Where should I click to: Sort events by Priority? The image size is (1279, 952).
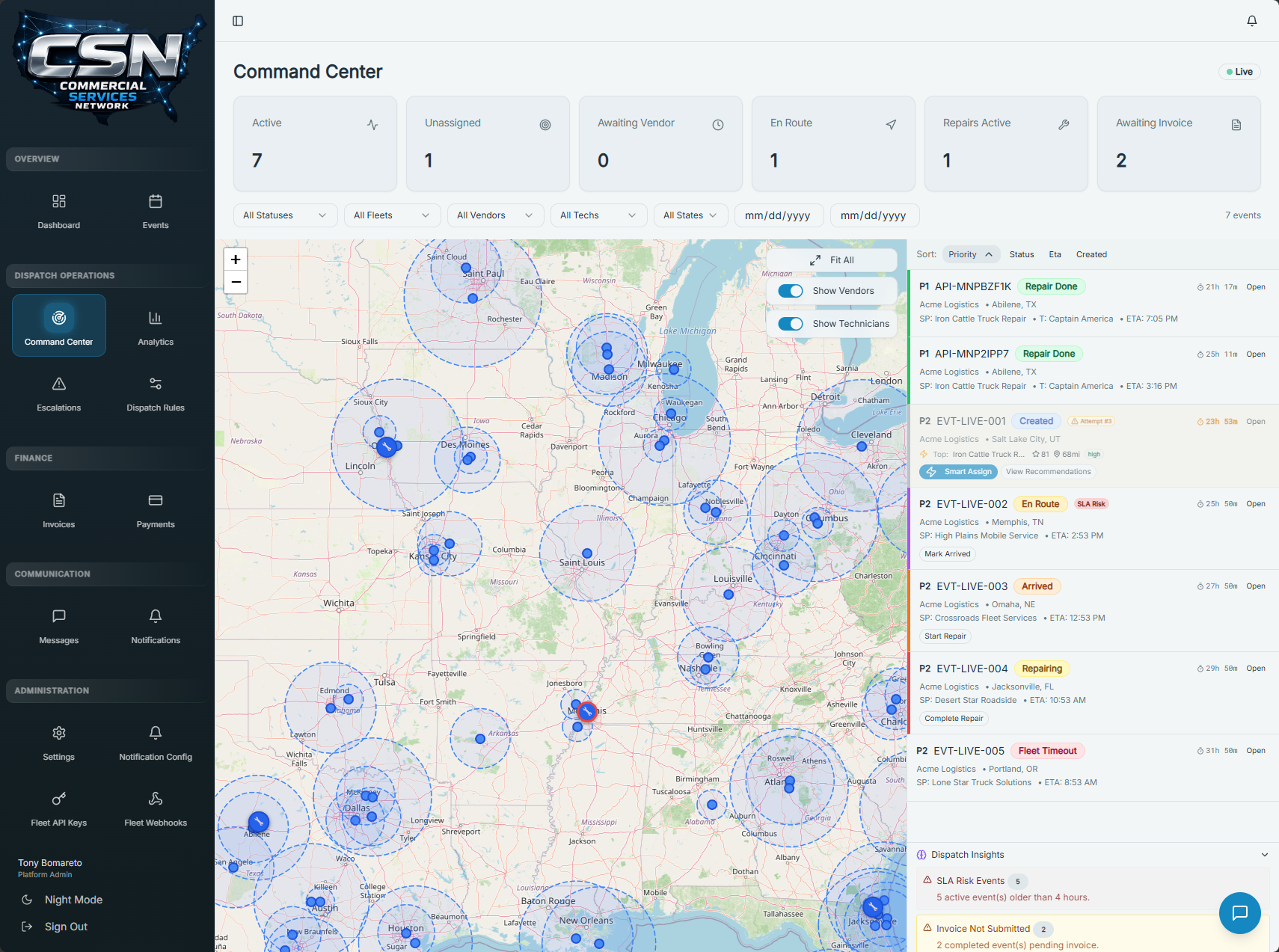click(971, 254)
